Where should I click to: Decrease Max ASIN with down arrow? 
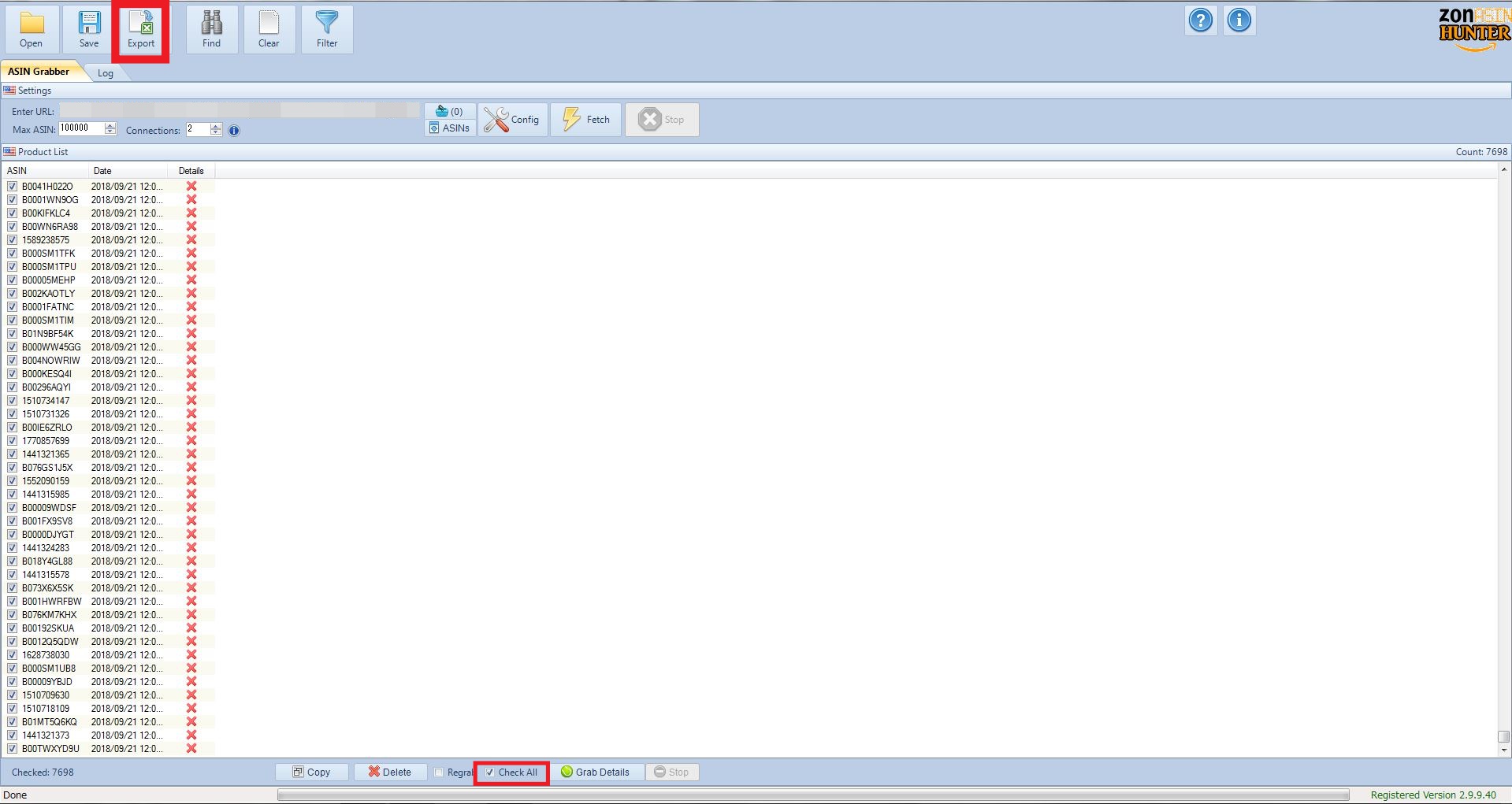[110, 132]
